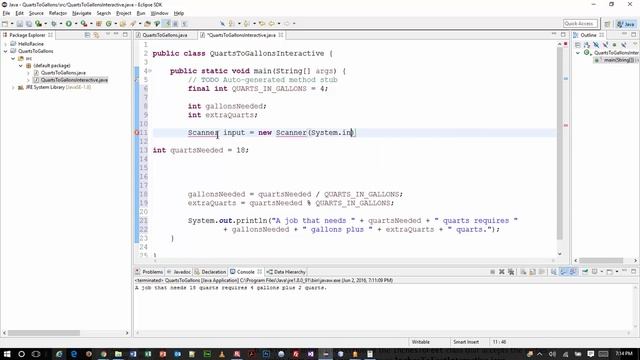Minimize the Package Explorer view
This screenshot has width=640, height=360.
tap(116, 35)
